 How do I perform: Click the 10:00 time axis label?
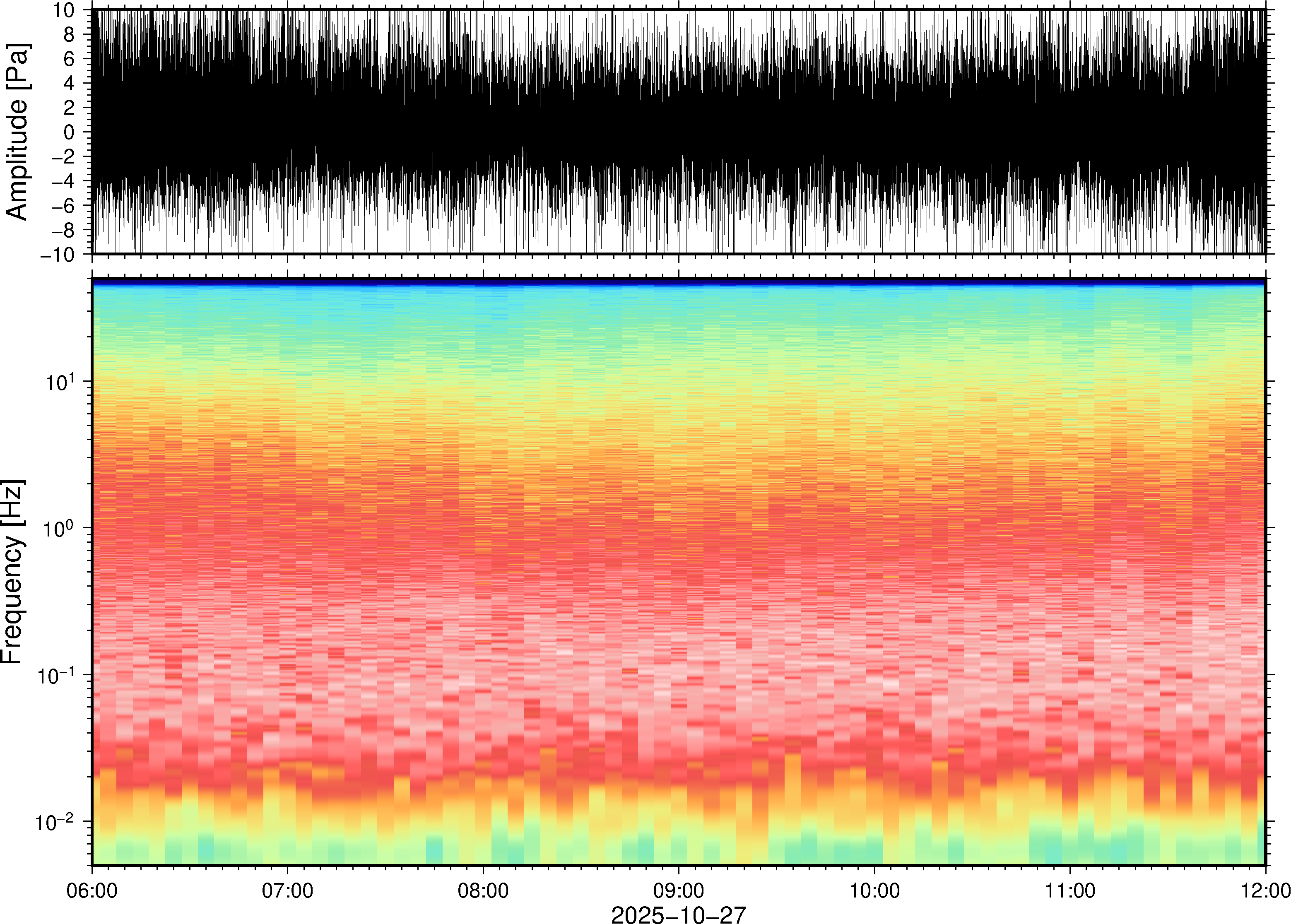[874, 890]
